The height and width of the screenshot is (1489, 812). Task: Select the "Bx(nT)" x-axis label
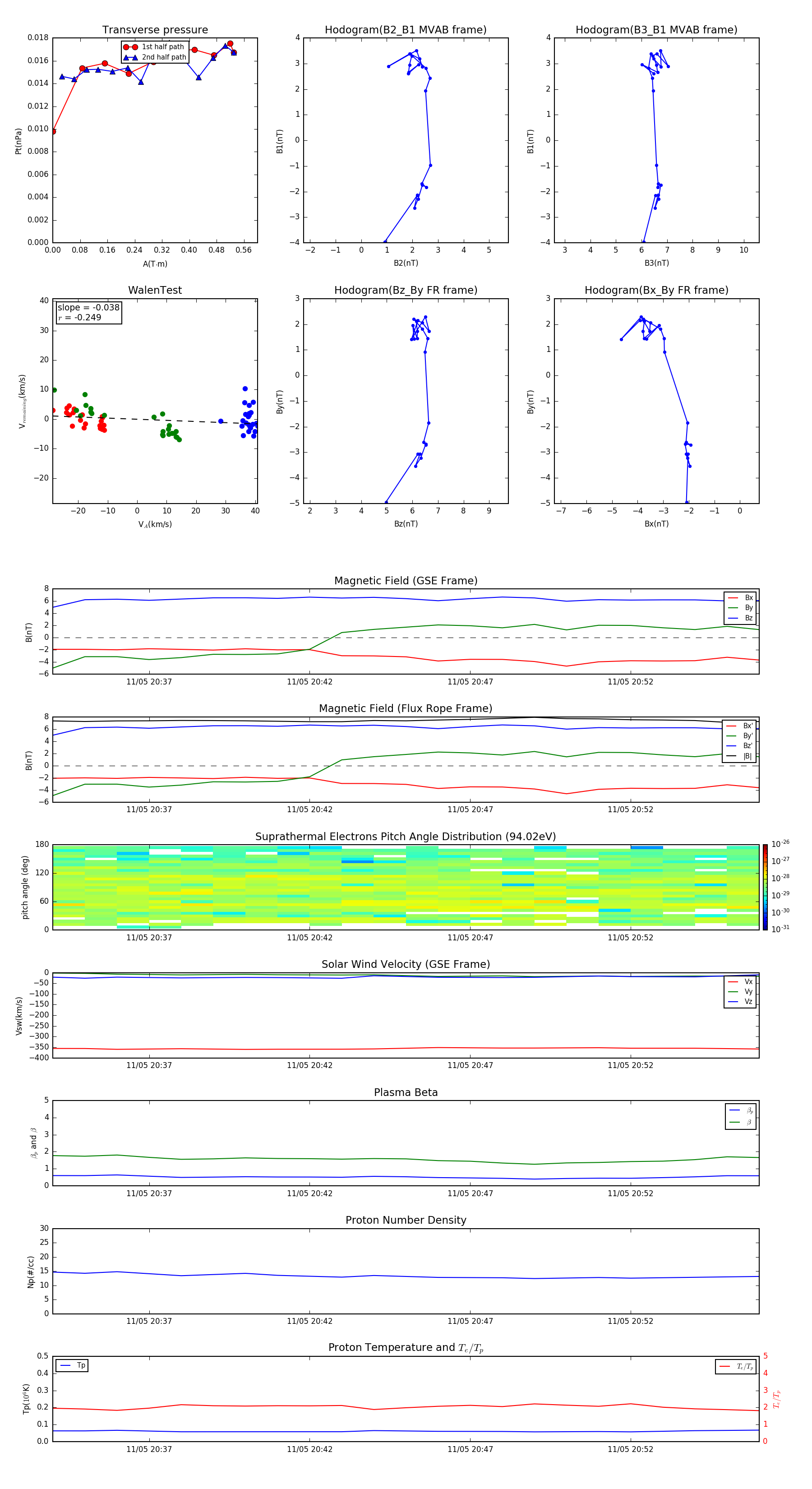click(656, 524)
